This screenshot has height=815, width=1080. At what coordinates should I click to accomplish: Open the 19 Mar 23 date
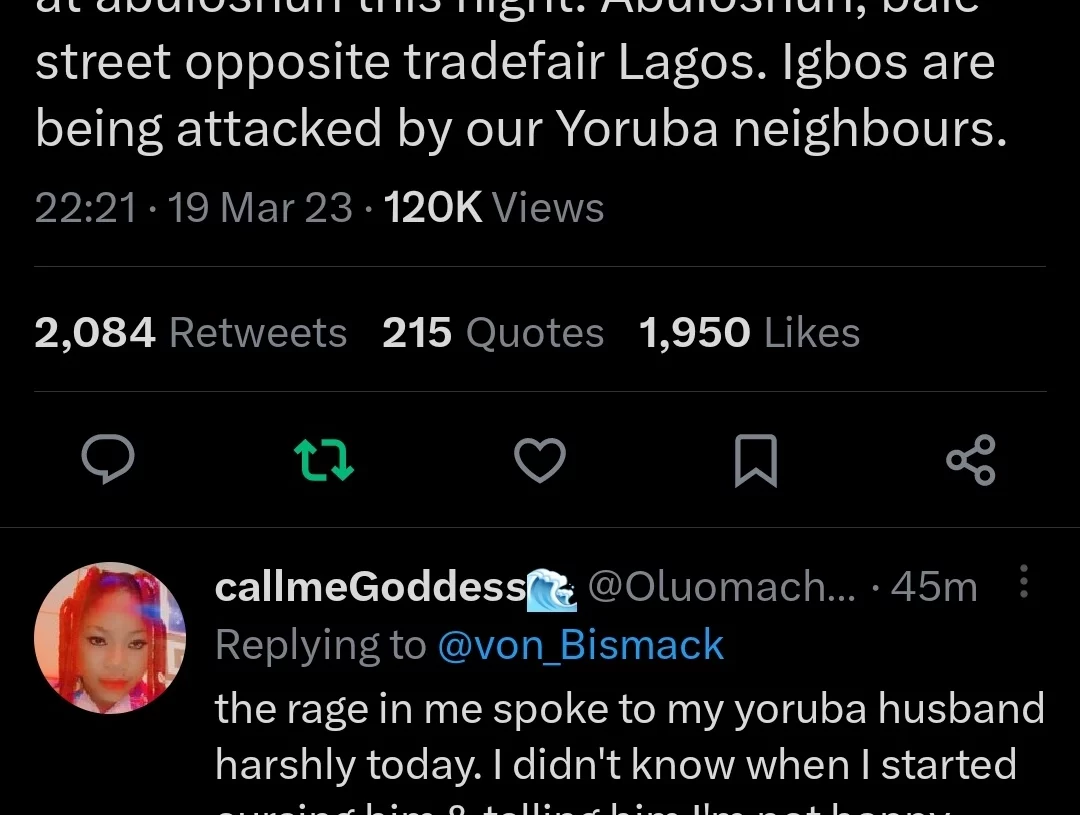coord(260,207)
